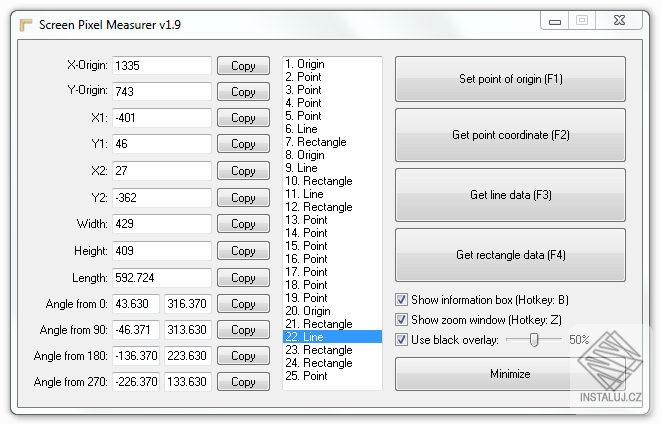Screen dimensions: 661x424
Task: Click the X2 field showing 27
Action: coord(162,171)
